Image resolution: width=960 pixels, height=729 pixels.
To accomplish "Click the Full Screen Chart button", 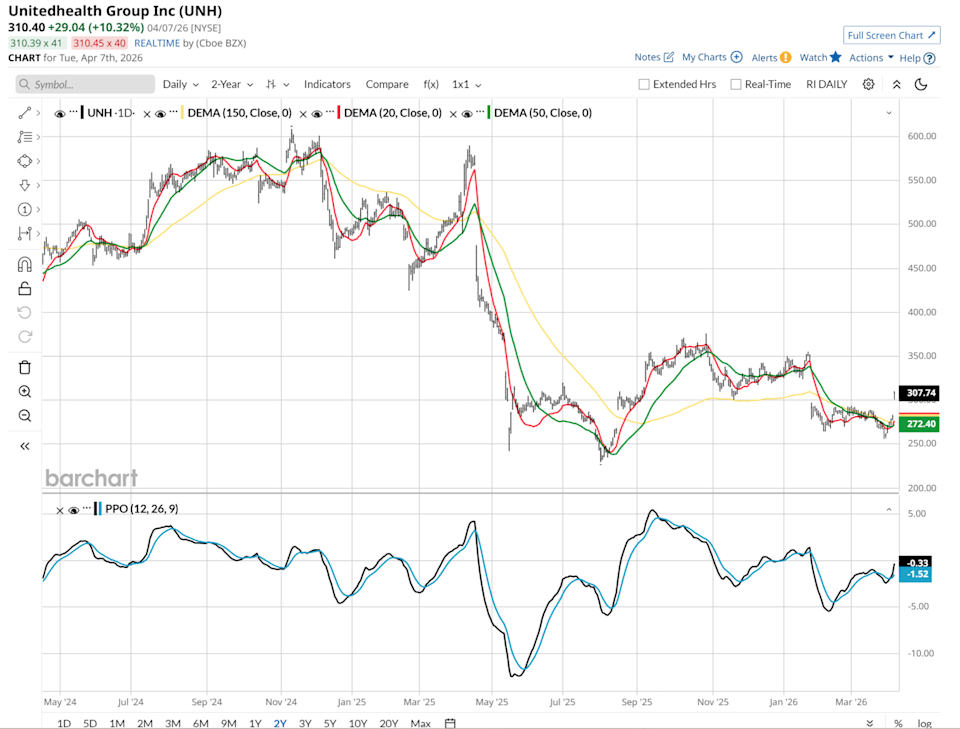I will coord(891,35).
